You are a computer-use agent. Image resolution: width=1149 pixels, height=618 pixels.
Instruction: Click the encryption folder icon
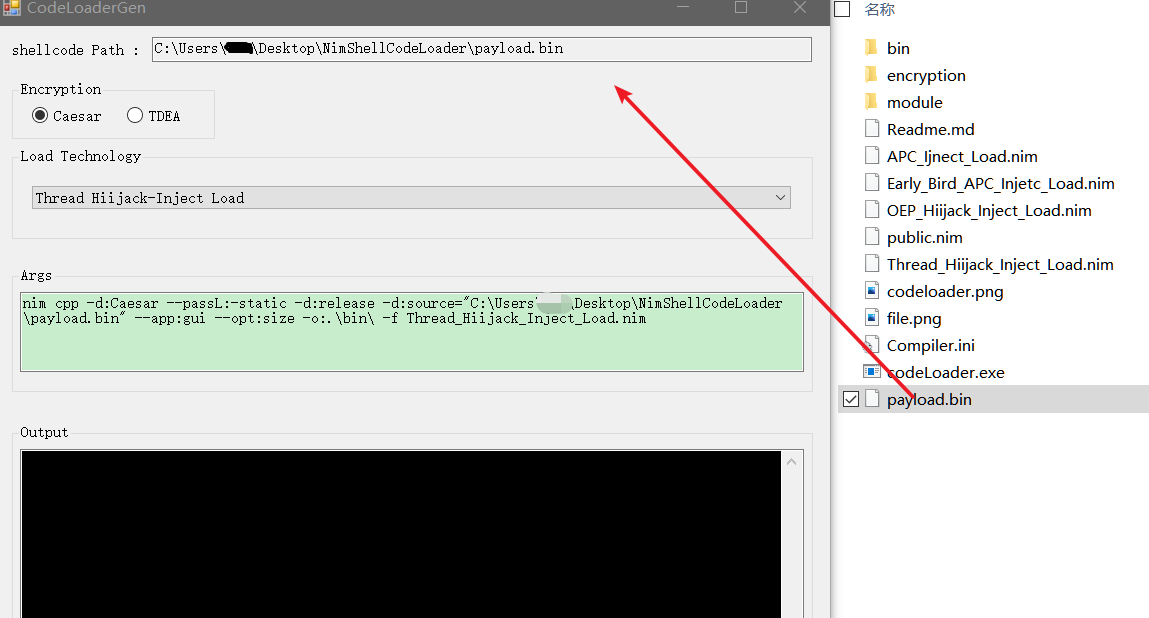tap(871, 75)
